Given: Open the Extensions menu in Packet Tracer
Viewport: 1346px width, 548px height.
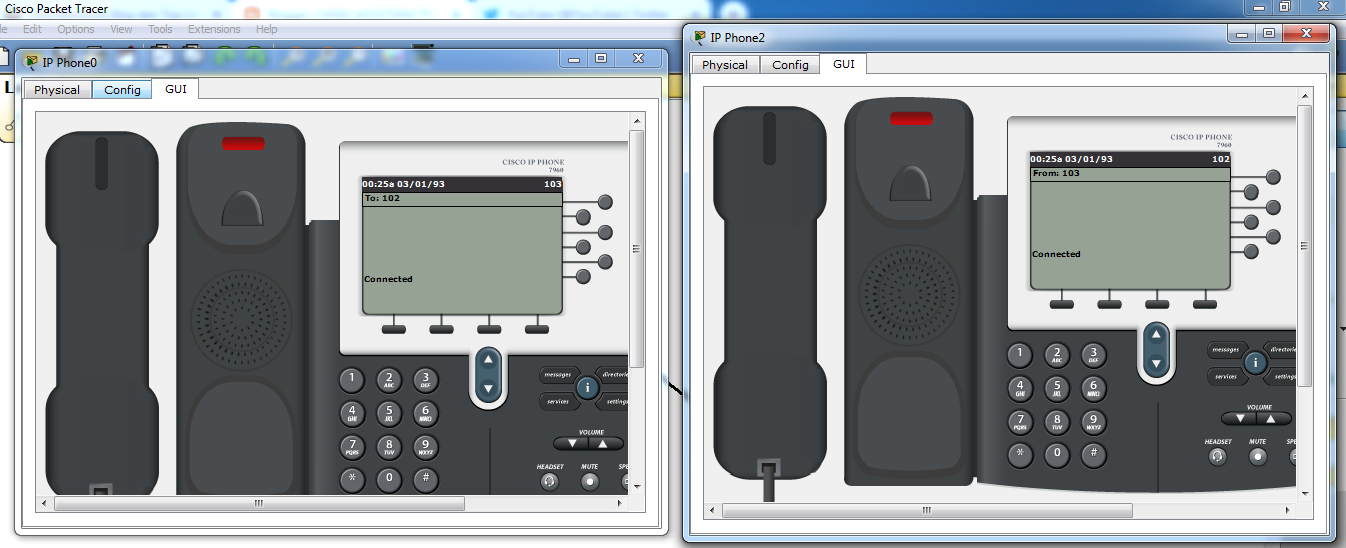Looking at the screenshot, I should click(214, 29).
